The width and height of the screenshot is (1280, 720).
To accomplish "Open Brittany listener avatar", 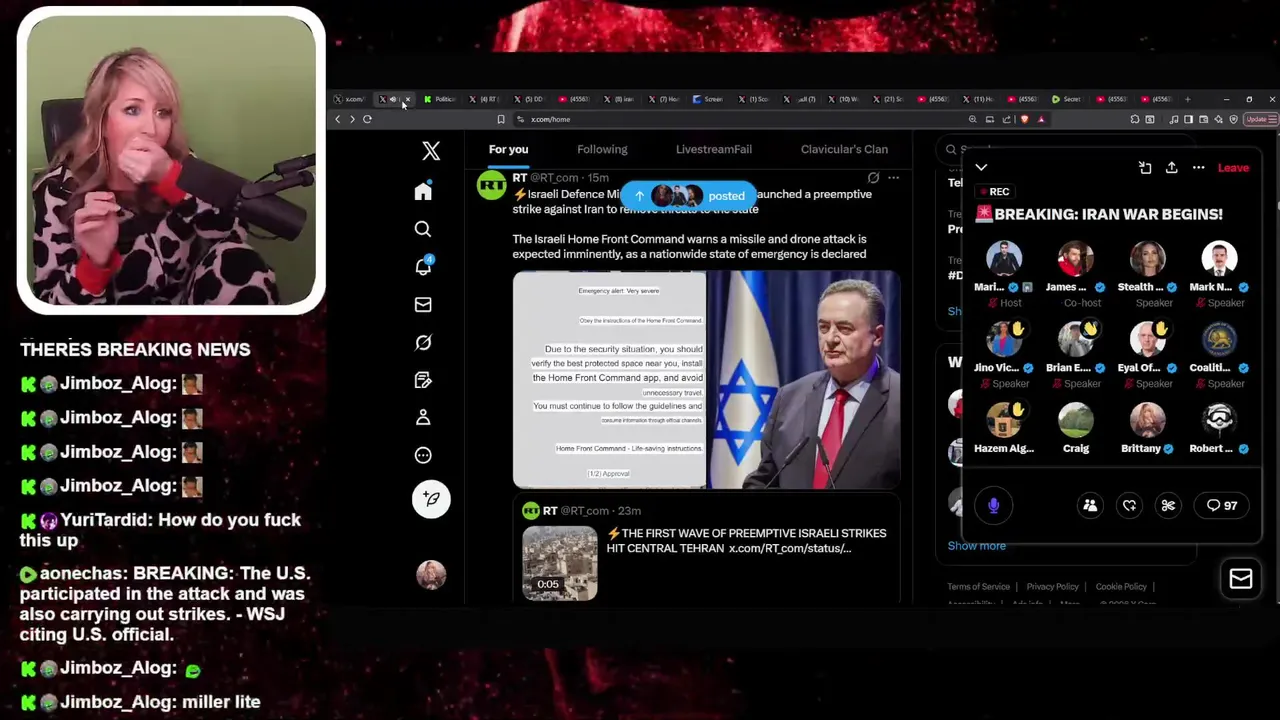I will 1148,421.
